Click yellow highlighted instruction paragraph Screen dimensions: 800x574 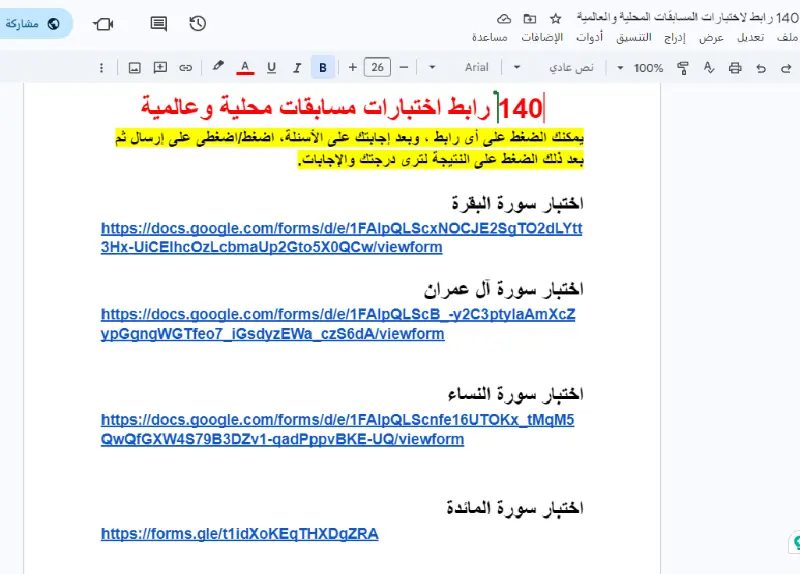click(349, 148)
